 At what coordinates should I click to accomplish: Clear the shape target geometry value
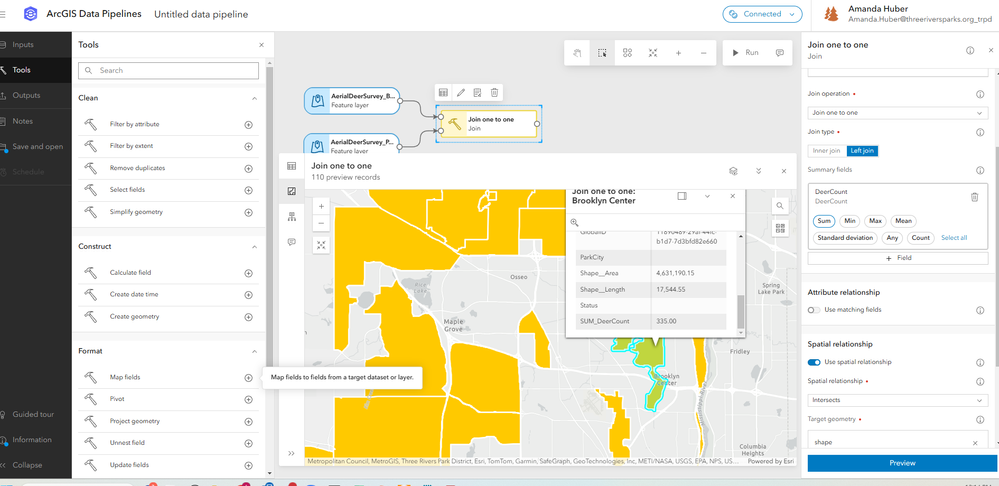975,443
